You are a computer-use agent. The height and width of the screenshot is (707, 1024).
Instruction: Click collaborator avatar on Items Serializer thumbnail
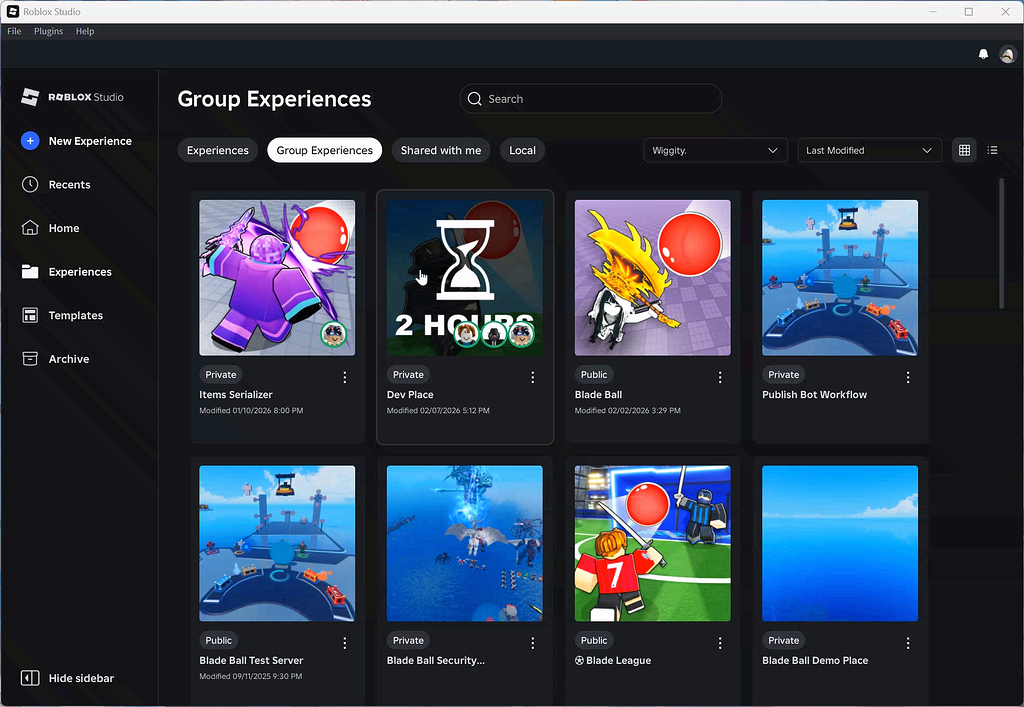334,334
